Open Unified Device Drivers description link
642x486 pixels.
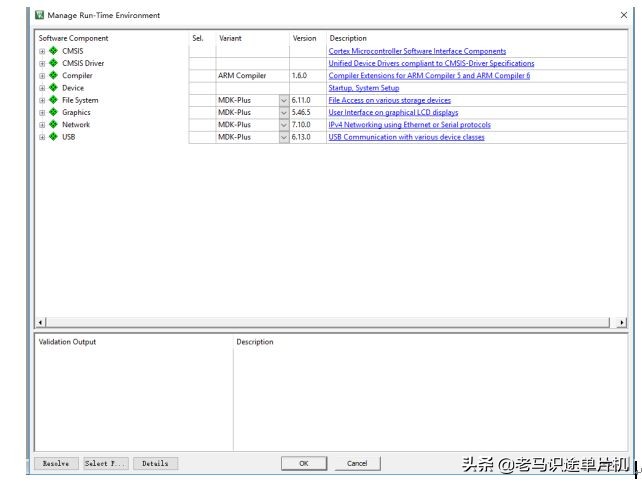pyautogui.click(x=431, y=63)
